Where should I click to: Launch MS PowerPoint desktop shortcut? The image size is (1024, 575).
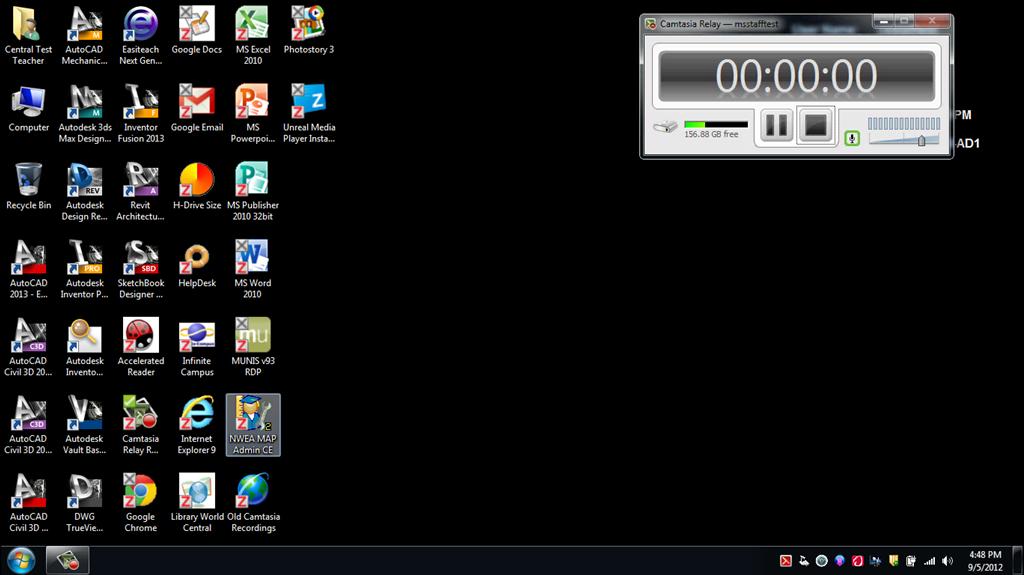click(x=253, y=114)
